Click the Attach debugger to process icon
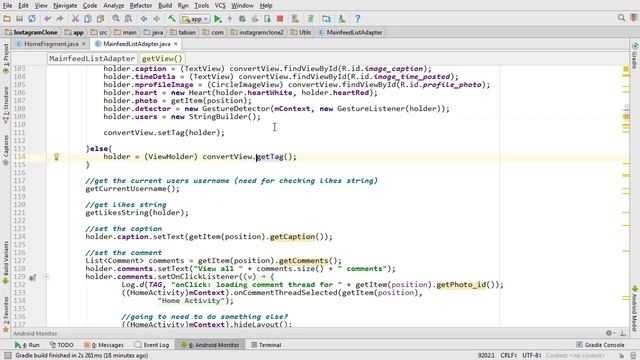This screenshot has height=360, width=640. pos(267,19)
